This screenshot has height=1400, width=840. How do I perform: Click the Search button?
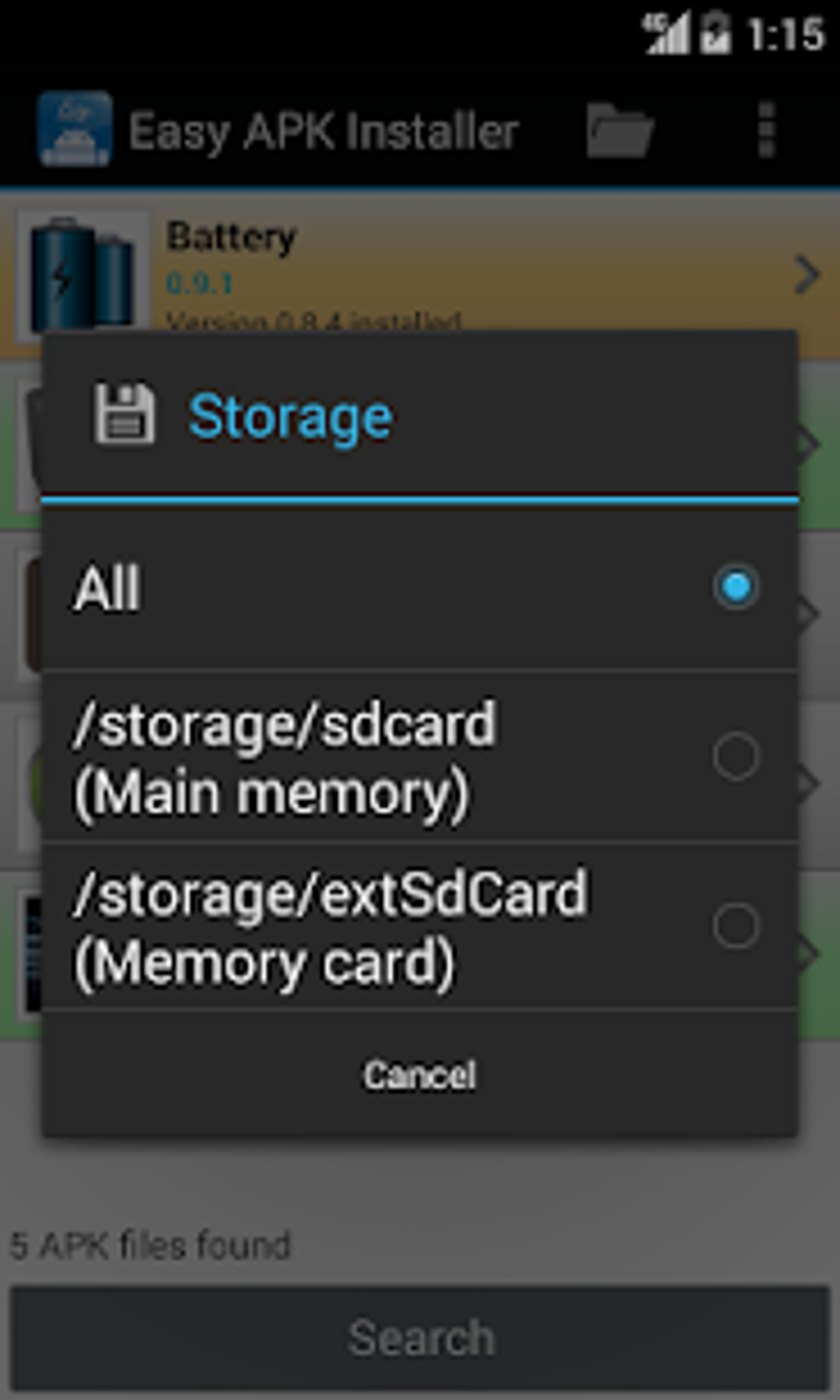(x=420, y=1337)
